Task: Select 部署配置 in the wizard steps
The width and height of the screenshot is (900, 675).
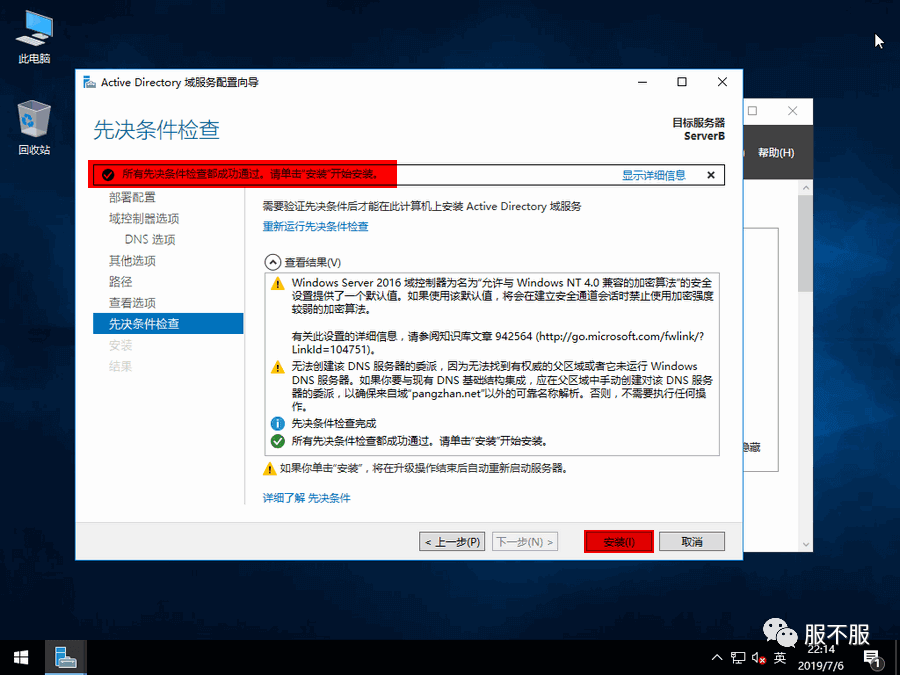Action: click(132, 197)
